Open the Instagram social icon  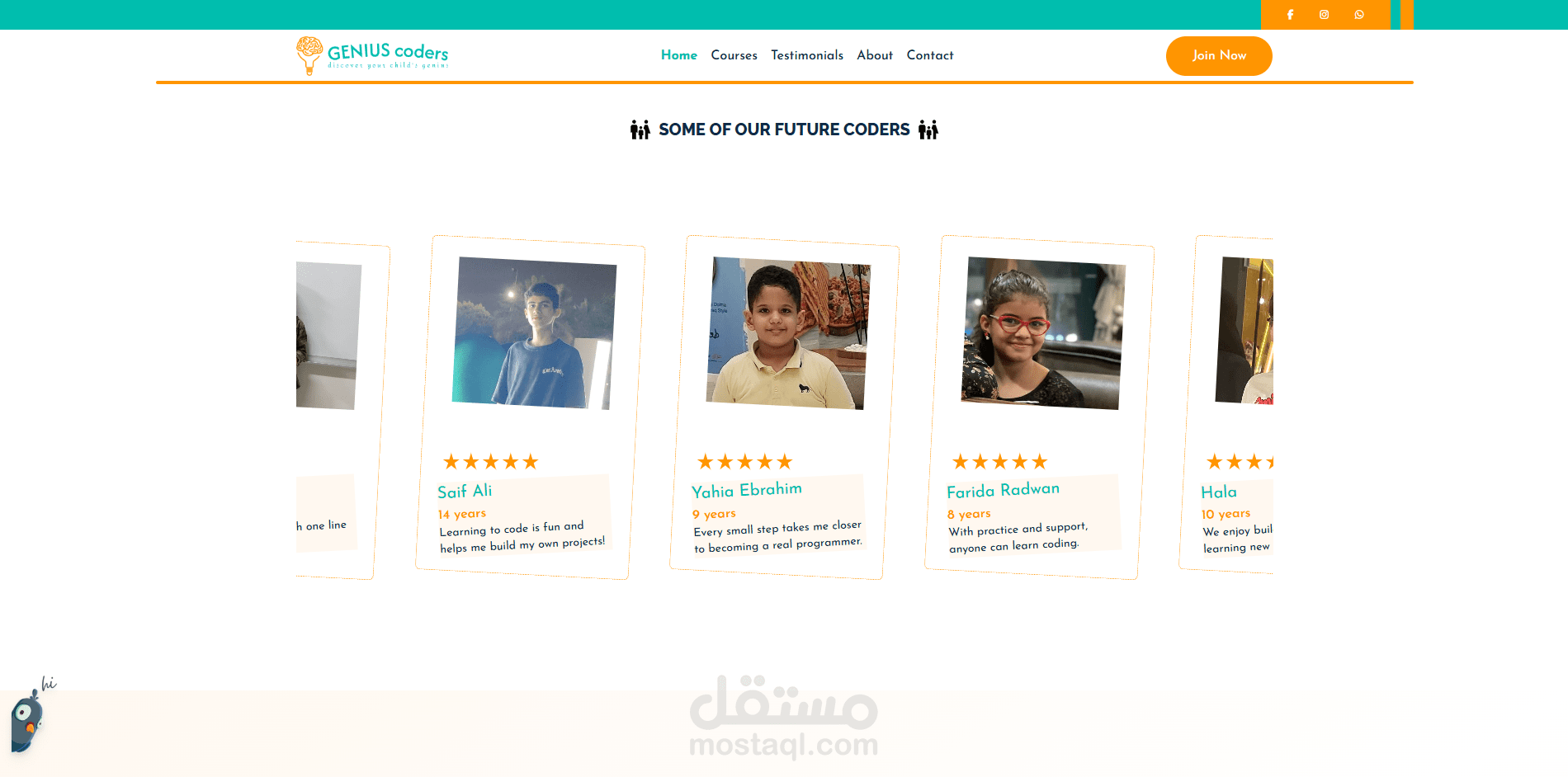[x=1324, y=15]
